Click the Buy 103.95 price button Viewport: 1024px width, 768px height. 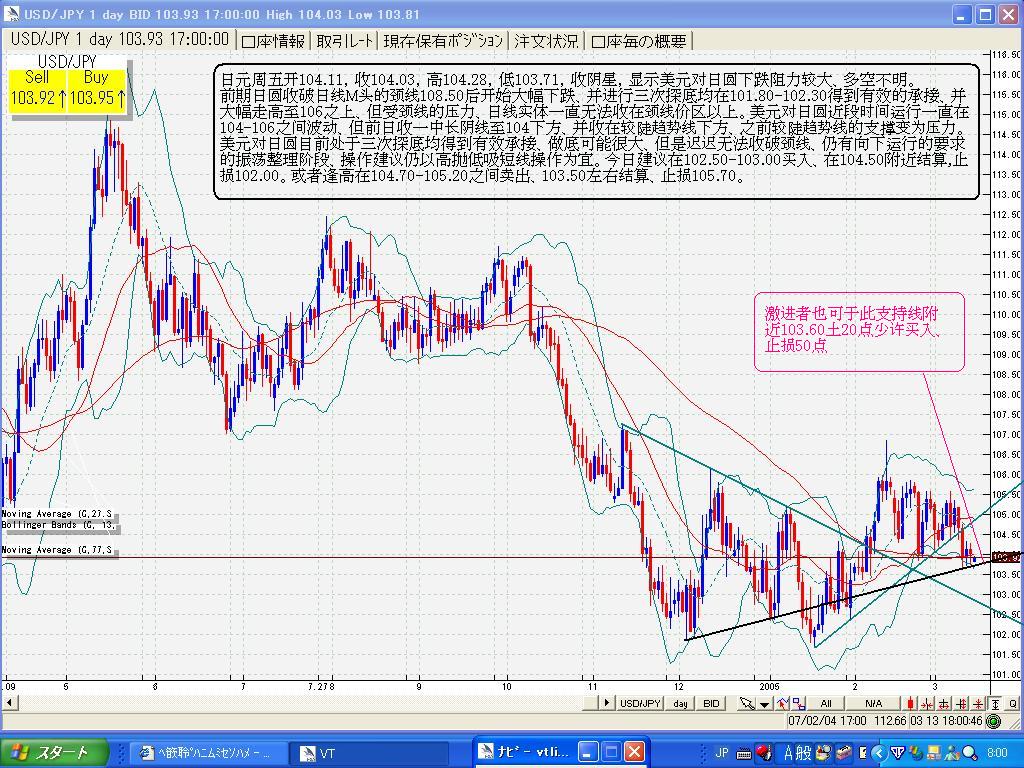click(x=97, y=90)
